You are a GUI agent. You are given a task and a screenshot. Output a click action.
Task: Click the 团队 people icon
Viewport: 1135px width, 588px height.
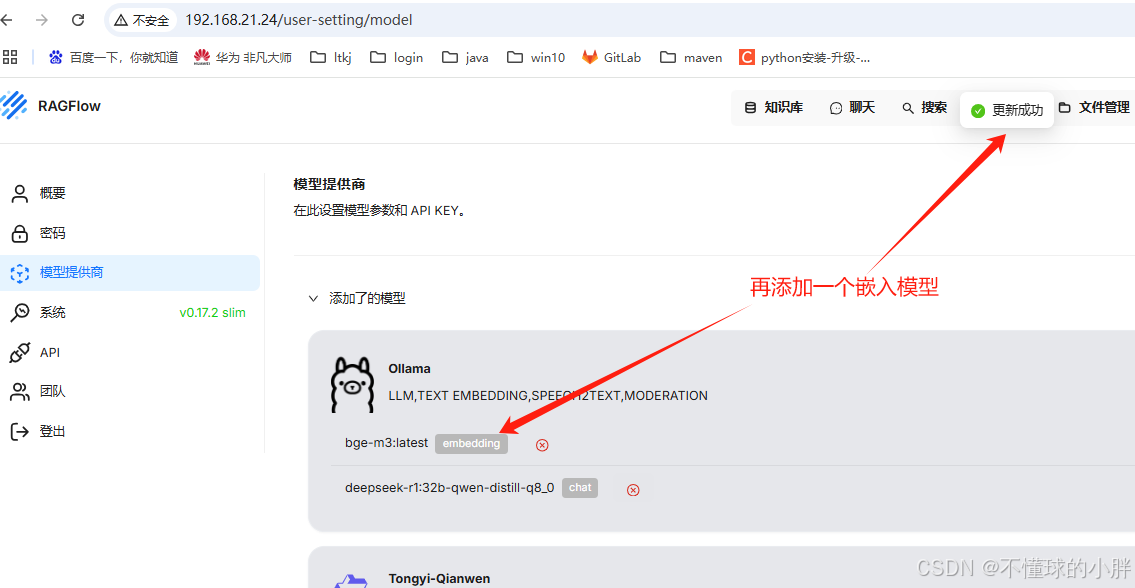click(x=20, y=392)
